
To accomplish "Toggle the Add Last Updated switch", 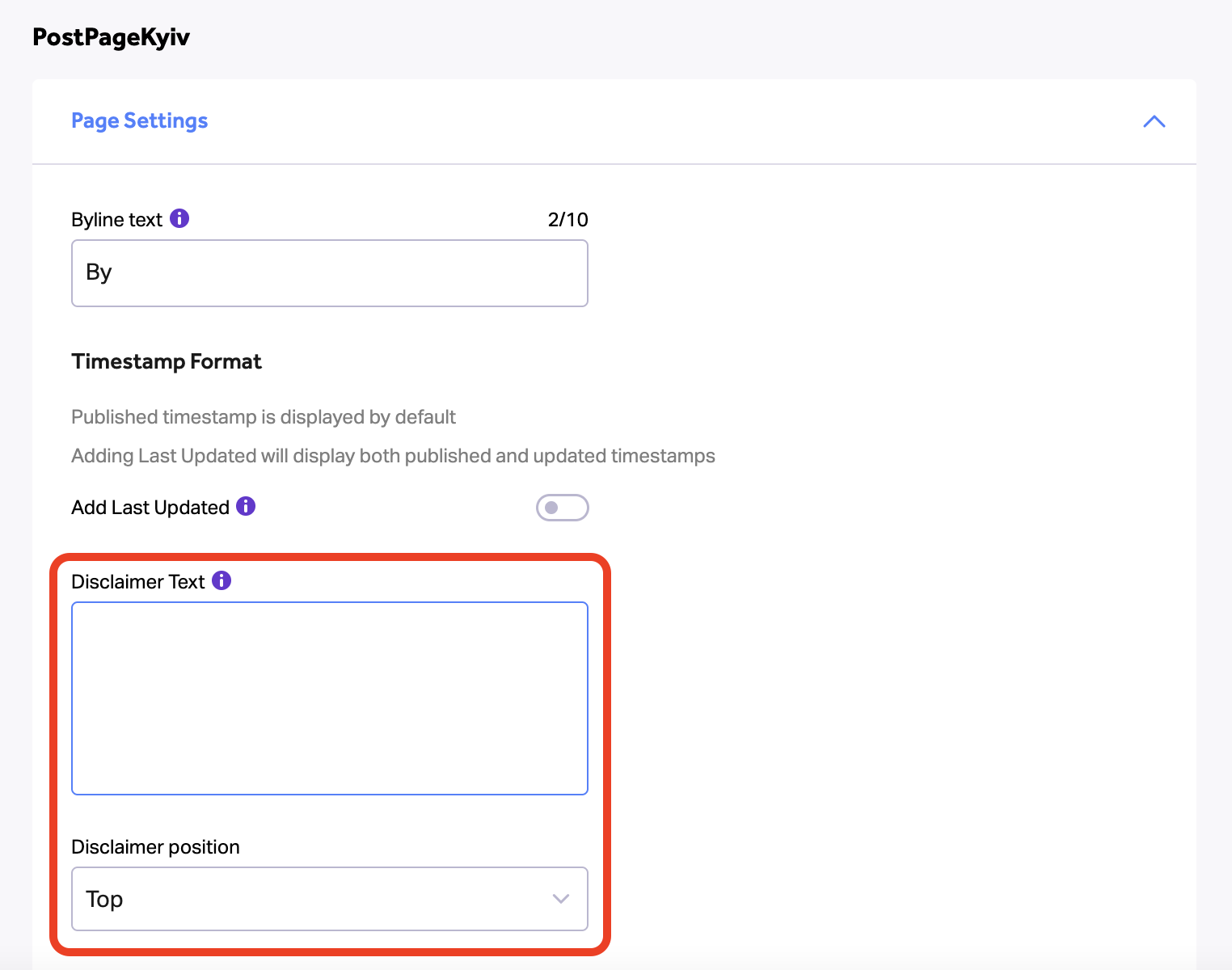I will coord(562,508).
